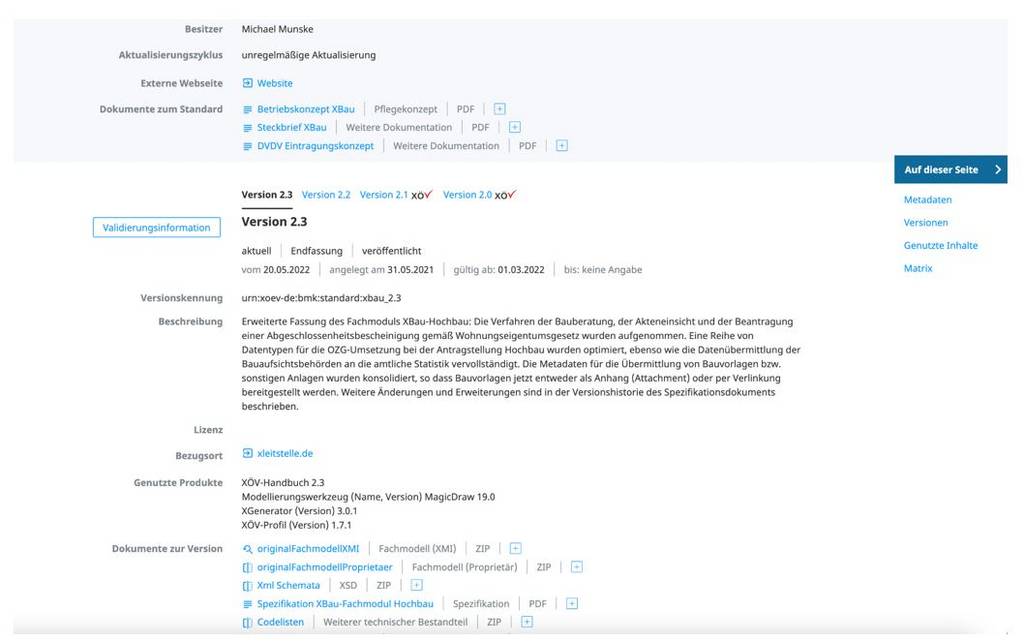Switch to the Version 2.2 tab
Screen dimensions: 1024x641
[x=328, y=195]
